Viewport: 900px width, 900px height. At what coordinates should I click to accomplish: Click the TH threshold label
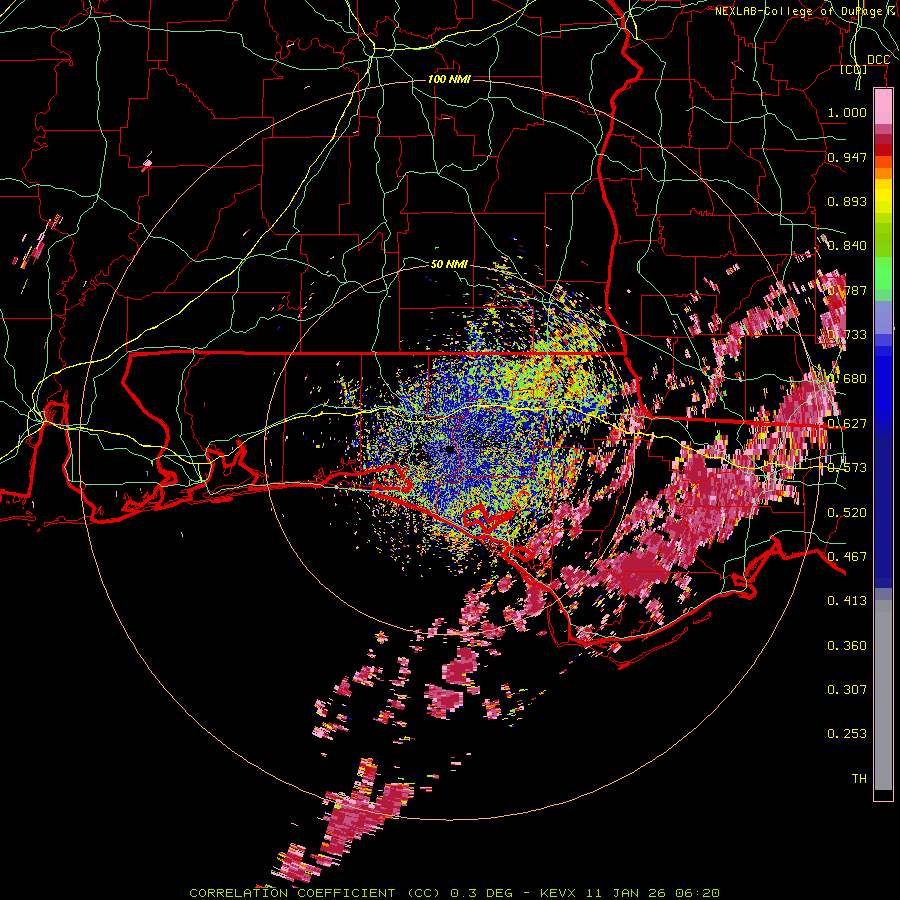tap(859, 778)
